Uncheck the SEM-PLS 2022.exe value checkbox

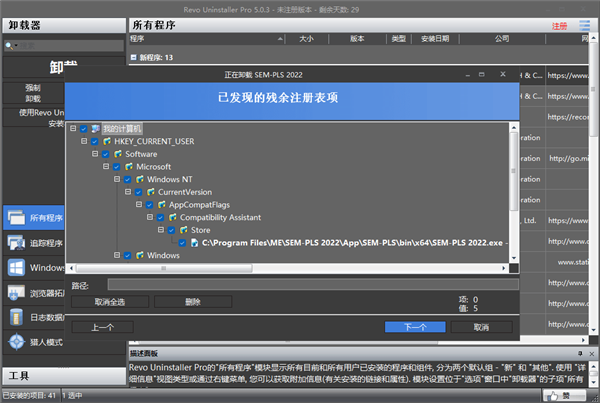coord(183,243)
